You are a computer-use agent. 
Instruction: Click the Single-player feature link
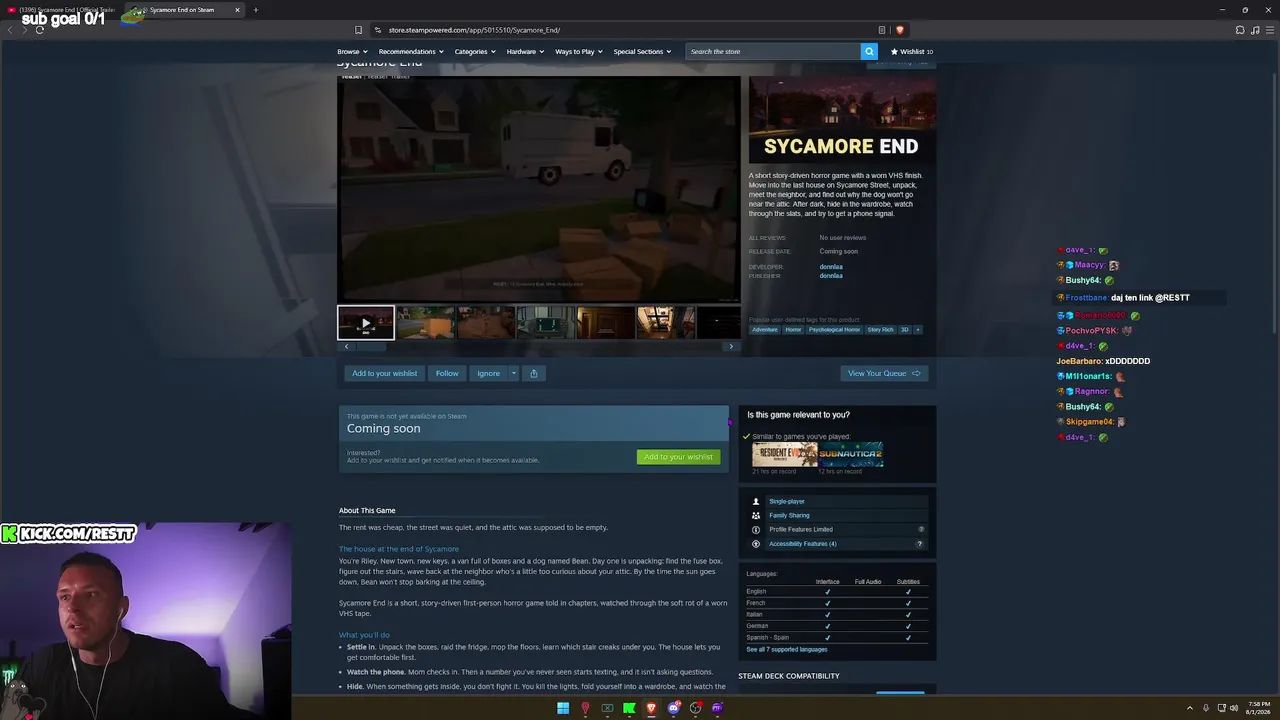click(787, 501)
